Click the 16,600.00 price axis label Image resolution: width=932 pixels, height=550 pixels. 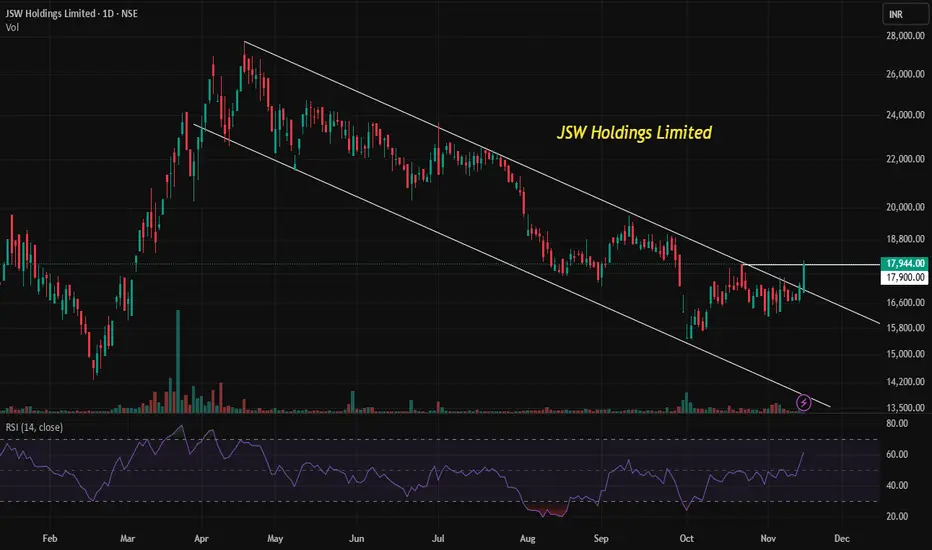click(905, 302)
